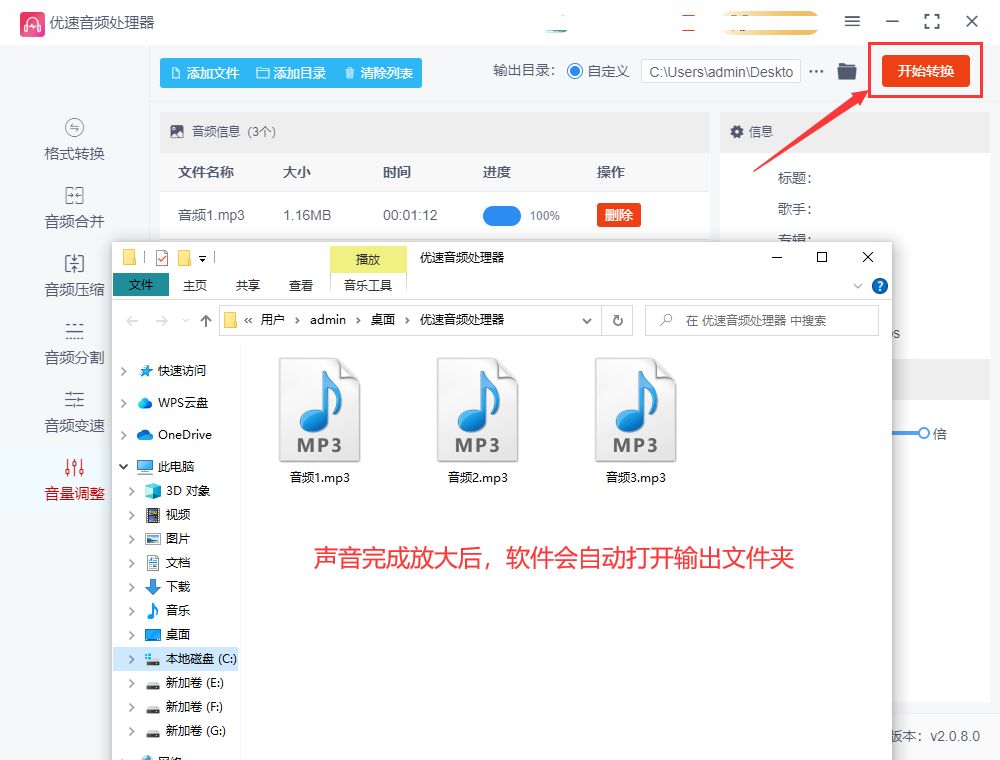This screenshot has height=760, width=1000.
Task: Expand the OneDrive tree node
Action: (124, 435)
